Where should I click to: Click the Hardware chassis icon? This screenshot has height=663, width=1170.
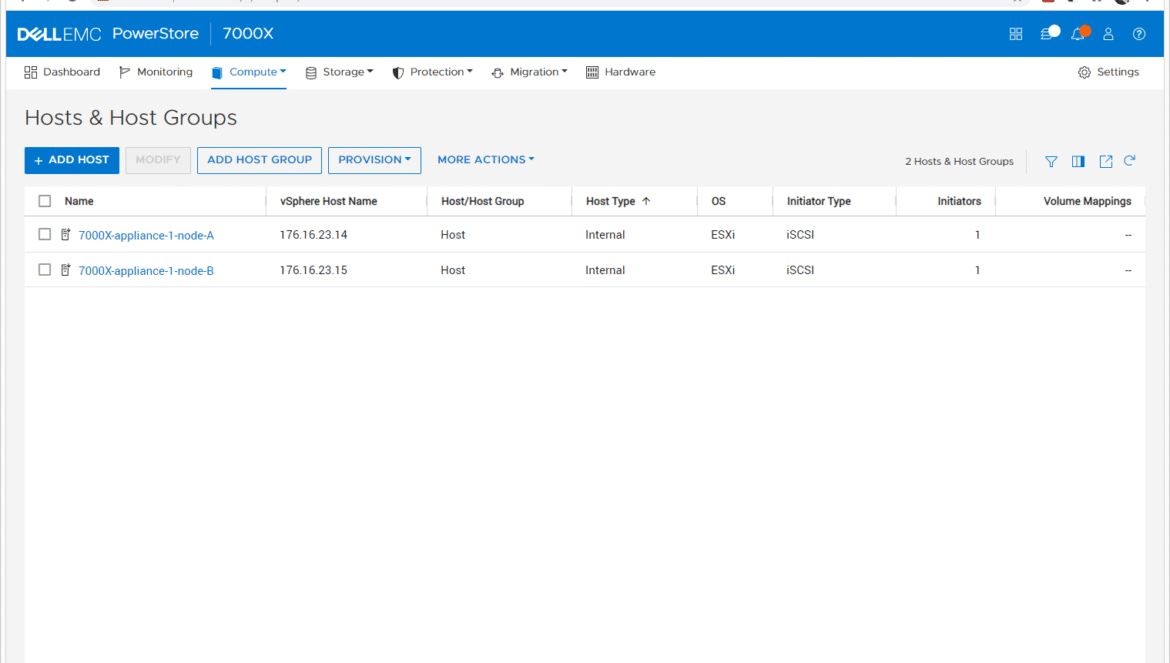click(x=592, y=72)
